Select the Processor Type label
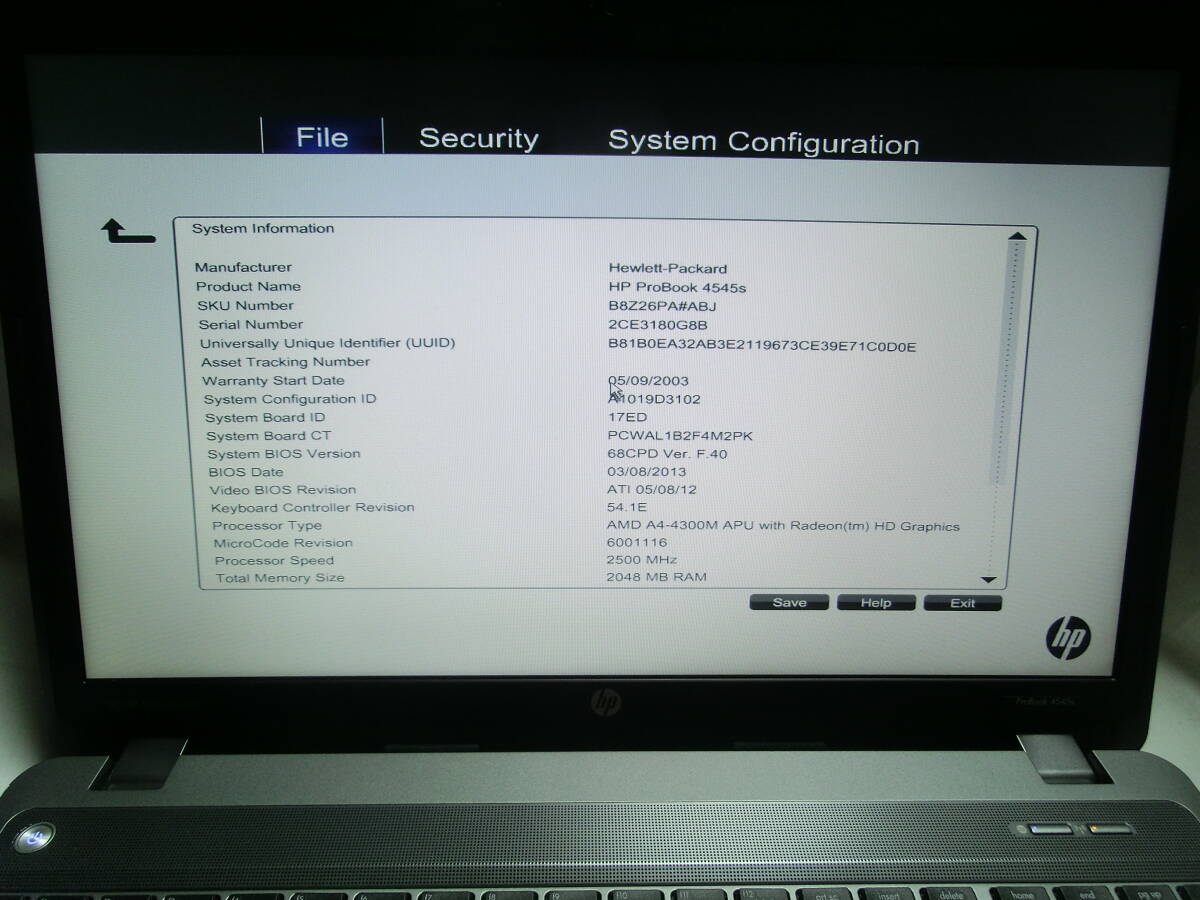Image resolution: width=1200 pixels, height=900 pixels. (x=267, y=525)
